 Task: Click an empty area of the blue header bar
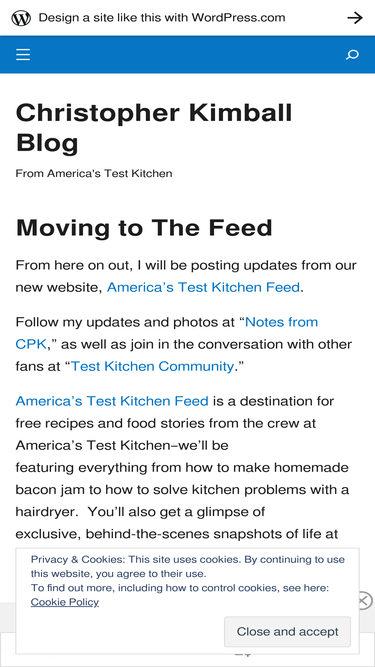pos(187,55)
